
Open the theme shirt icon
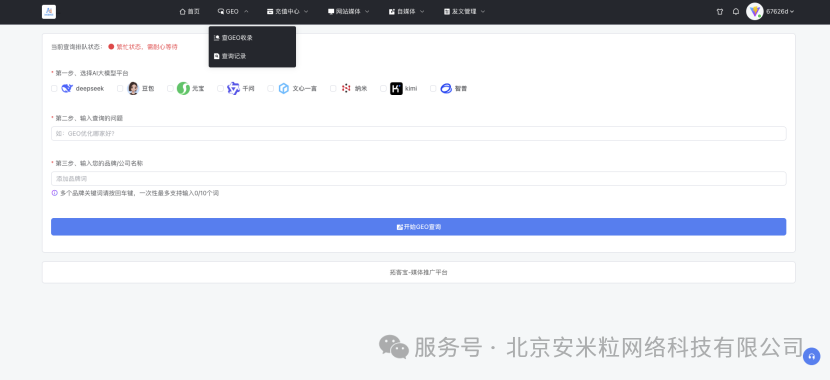click(x=719, y=12)
